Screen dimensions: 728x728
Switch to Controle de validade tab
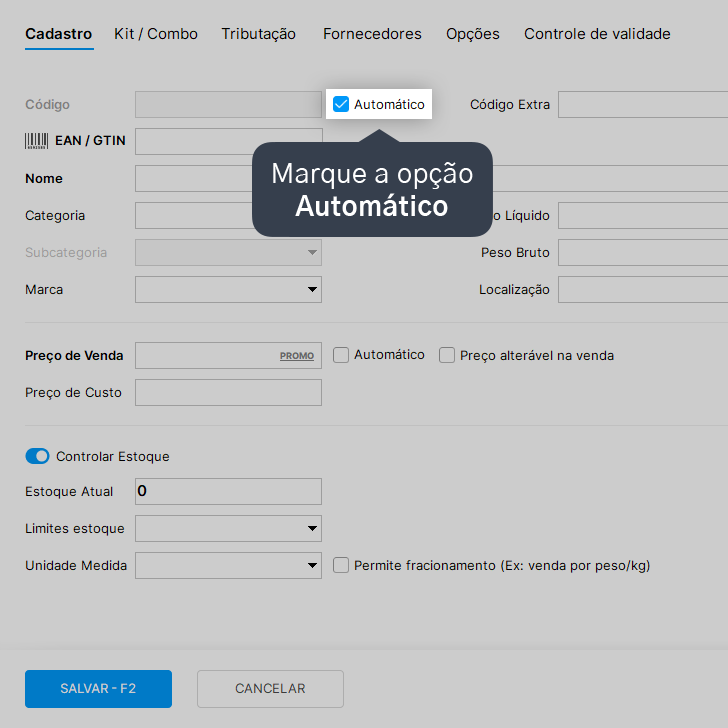[x=597, y=34]
